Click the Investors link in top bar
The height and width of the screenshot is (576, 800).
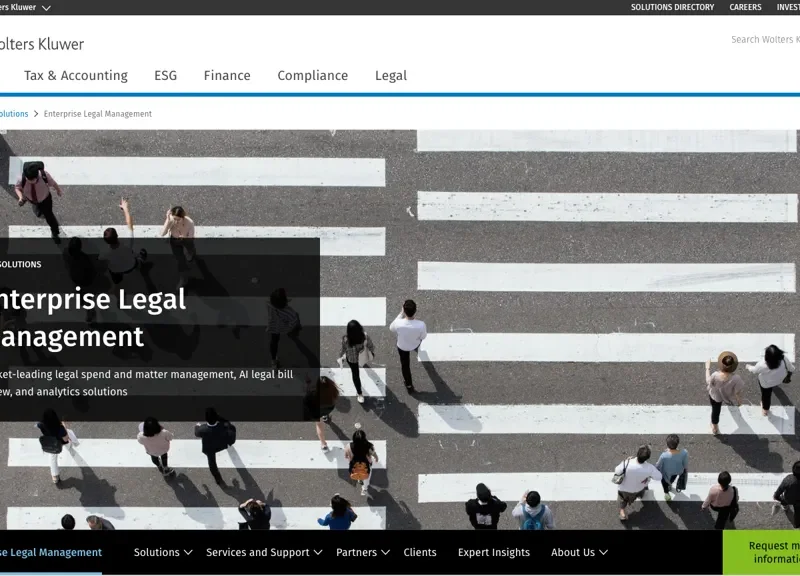[x=788, y=8]
